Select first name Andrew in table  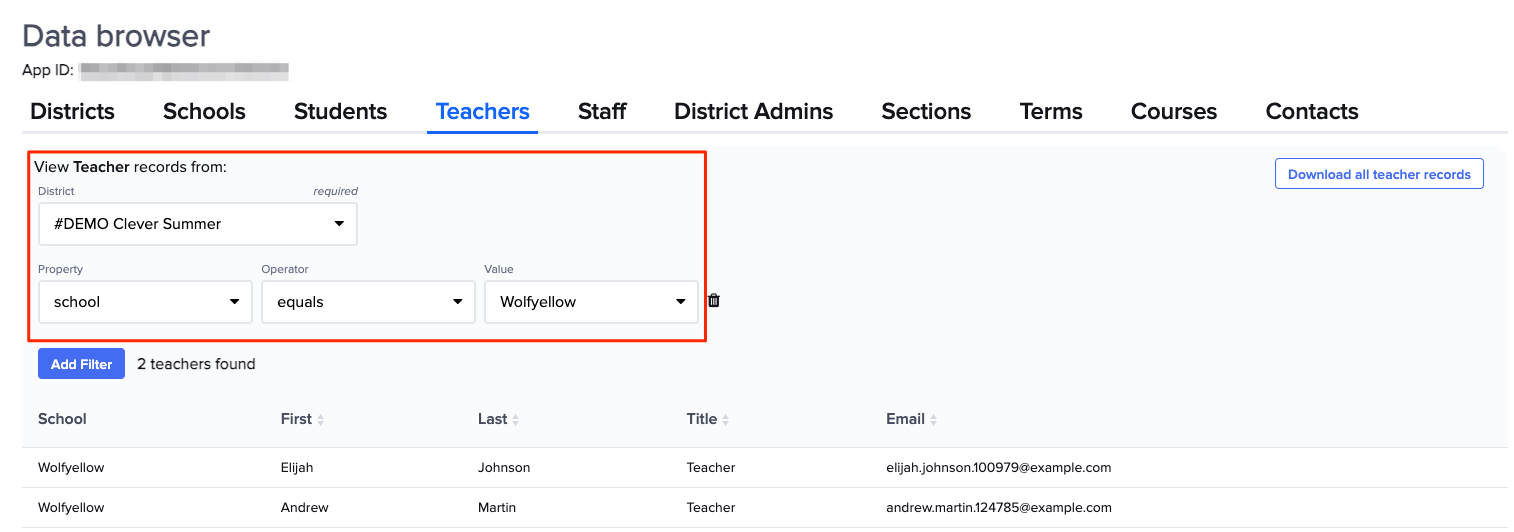304,507
